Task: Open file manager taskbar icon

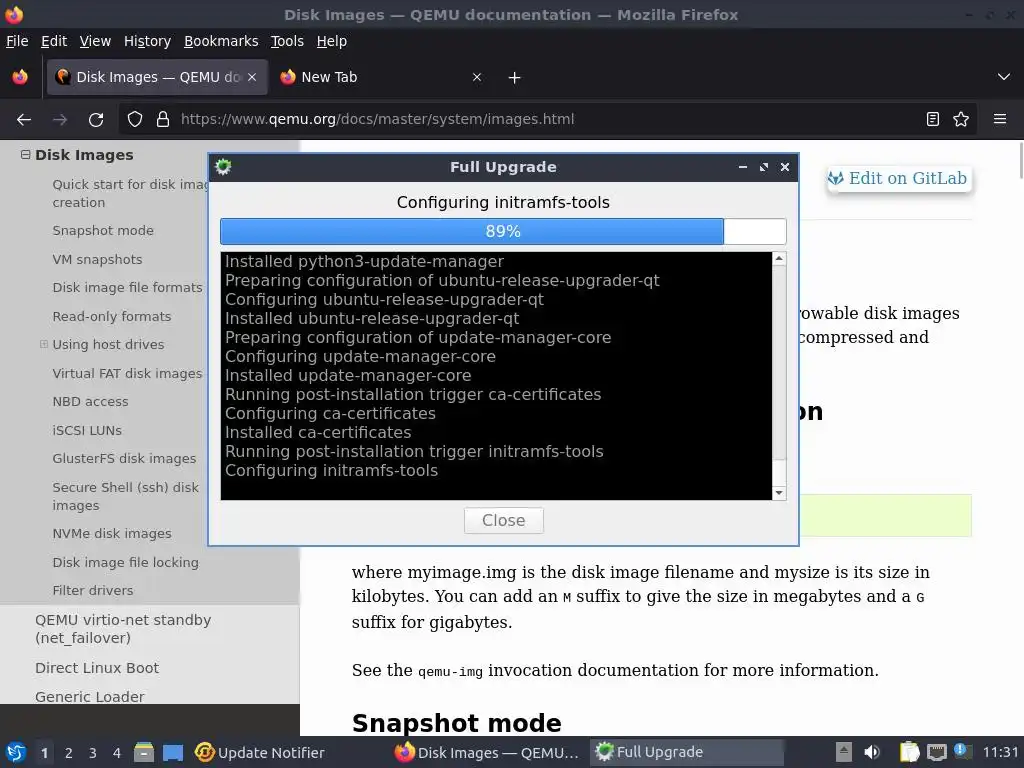Action: coord(144,752)
